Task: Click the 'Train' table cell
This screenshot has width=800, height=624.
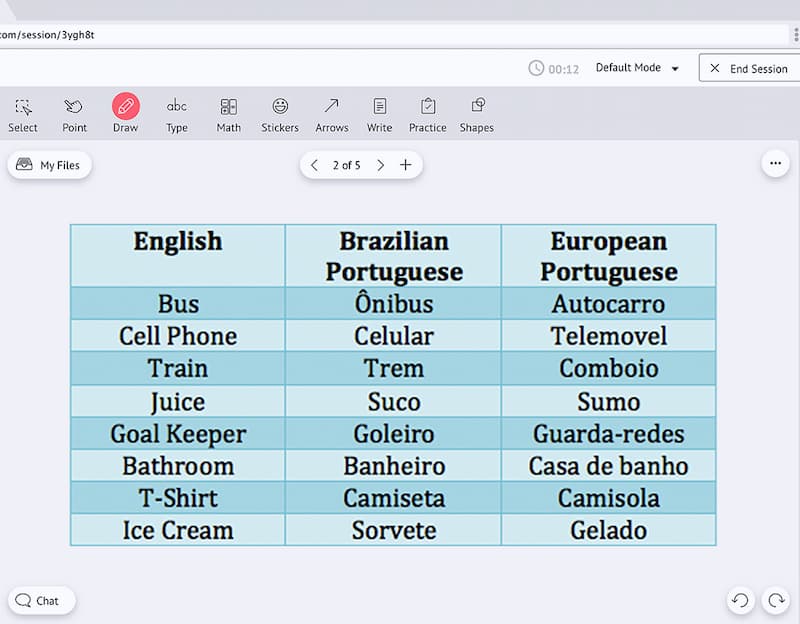Action: click(x=178, y=368)
